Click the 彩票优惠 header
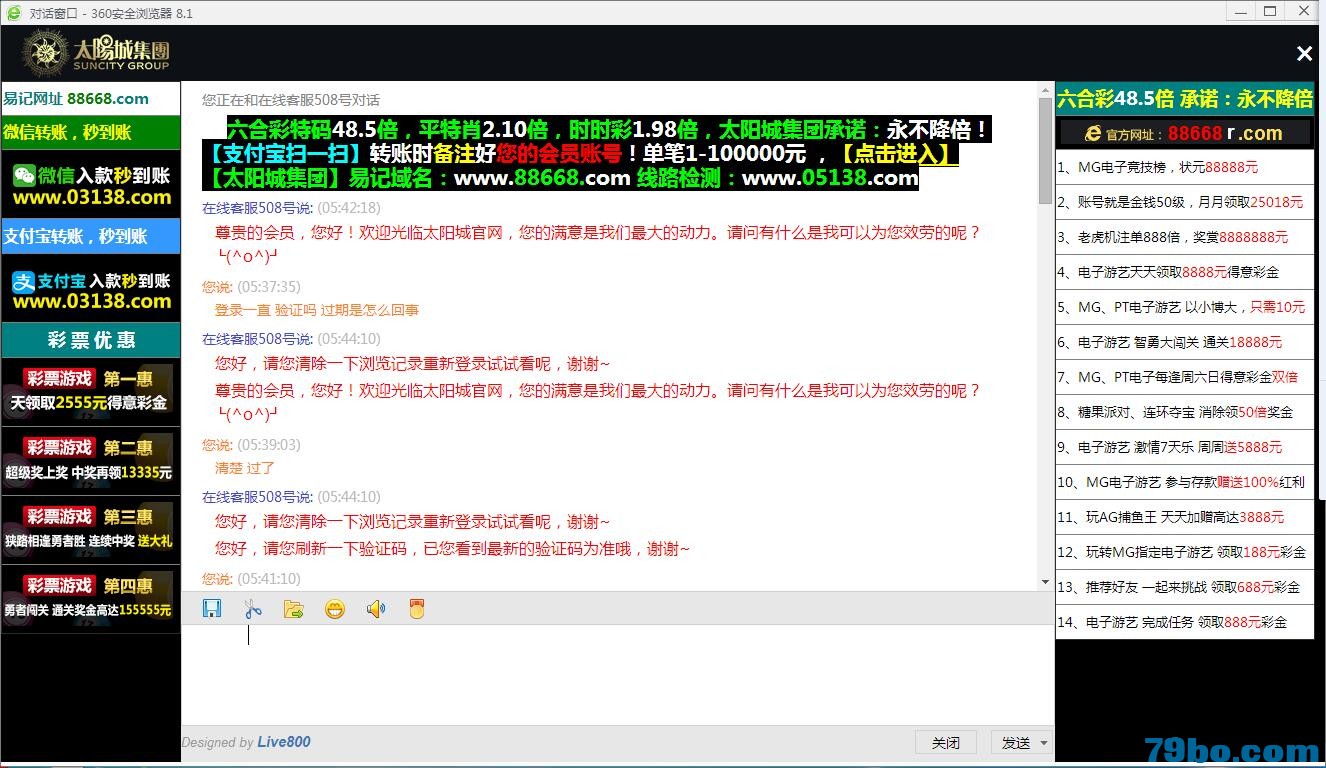 click(90, 340)
